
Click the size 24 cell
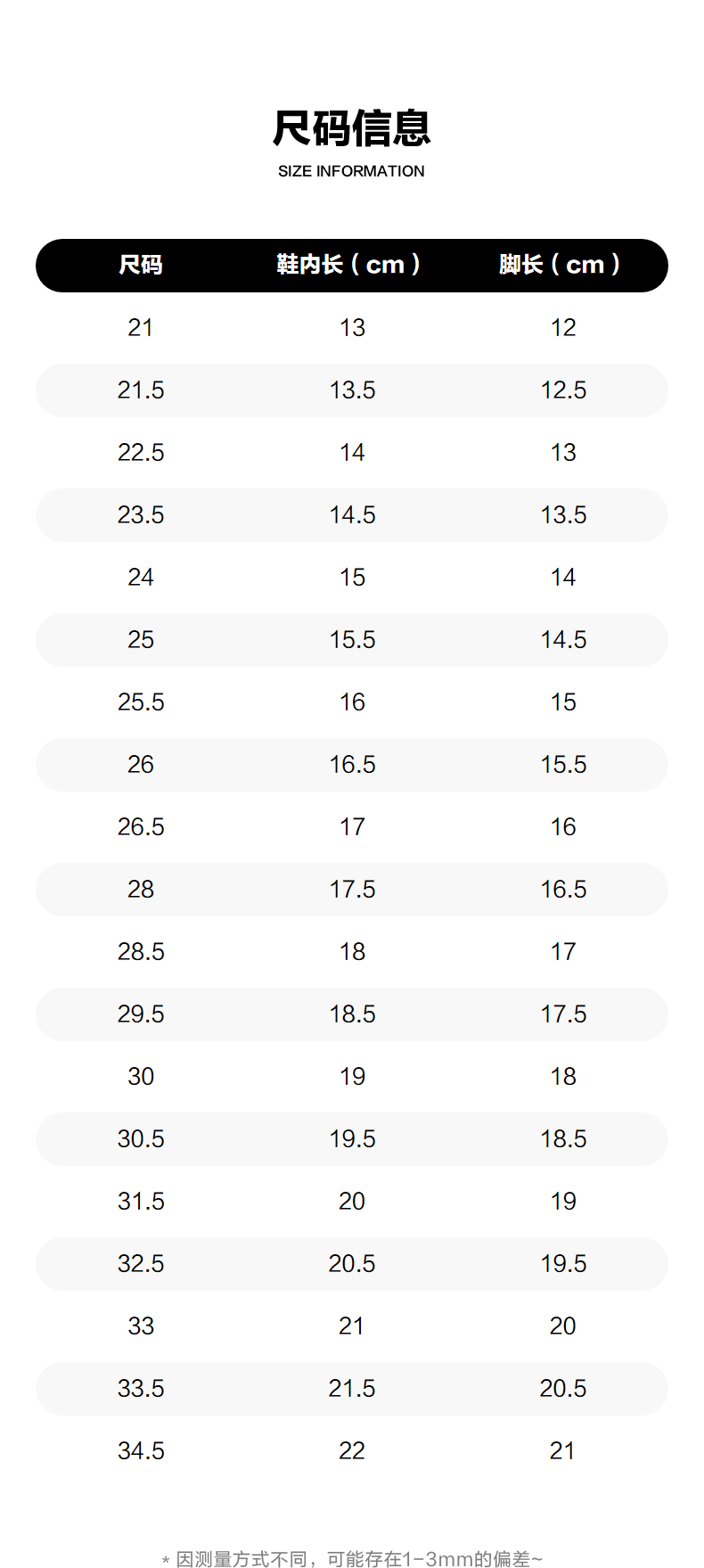[141, 578]
